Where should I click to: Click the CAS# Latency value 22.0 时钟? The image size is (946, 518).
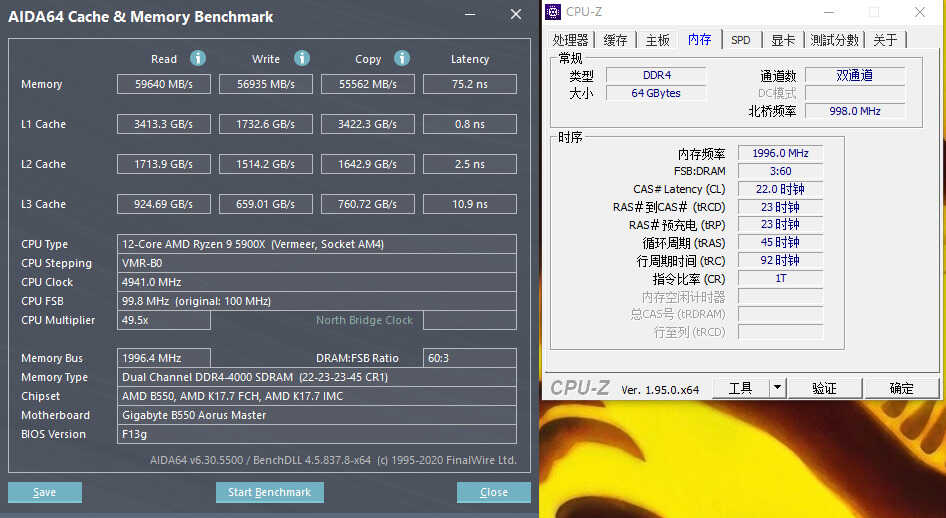tap(780, 189)
